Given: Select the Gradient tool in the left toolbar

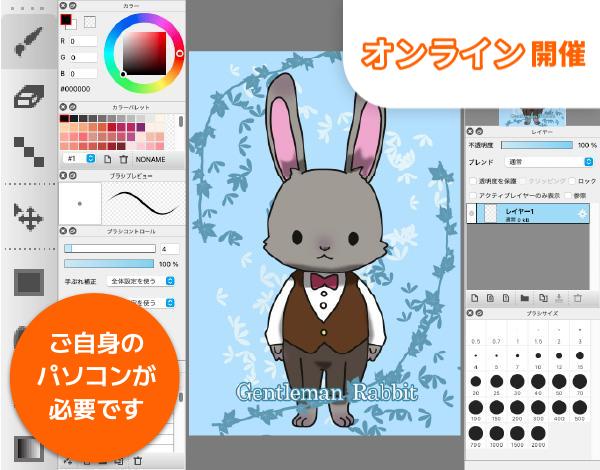Looking at the screenshot, I should [29, 449].
